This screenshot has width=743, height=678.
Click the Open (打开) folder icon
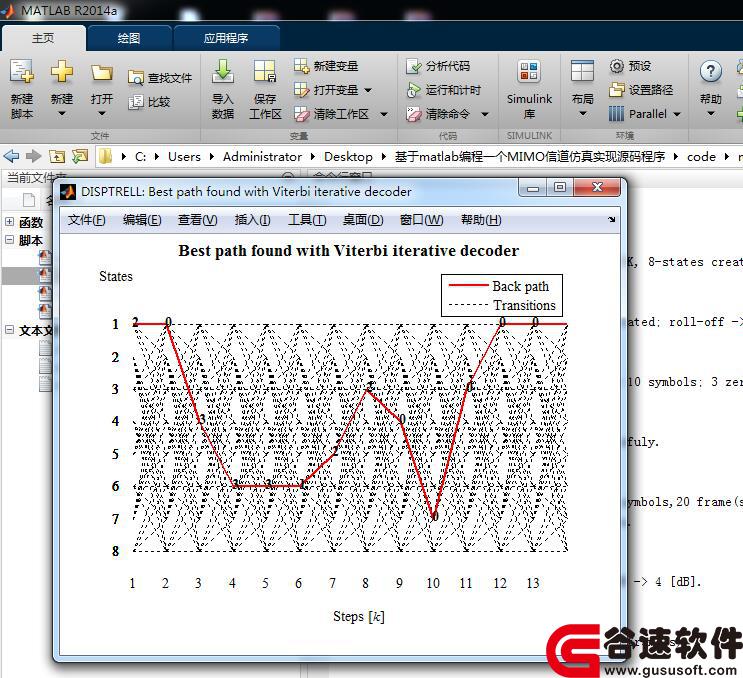[101, 73]
